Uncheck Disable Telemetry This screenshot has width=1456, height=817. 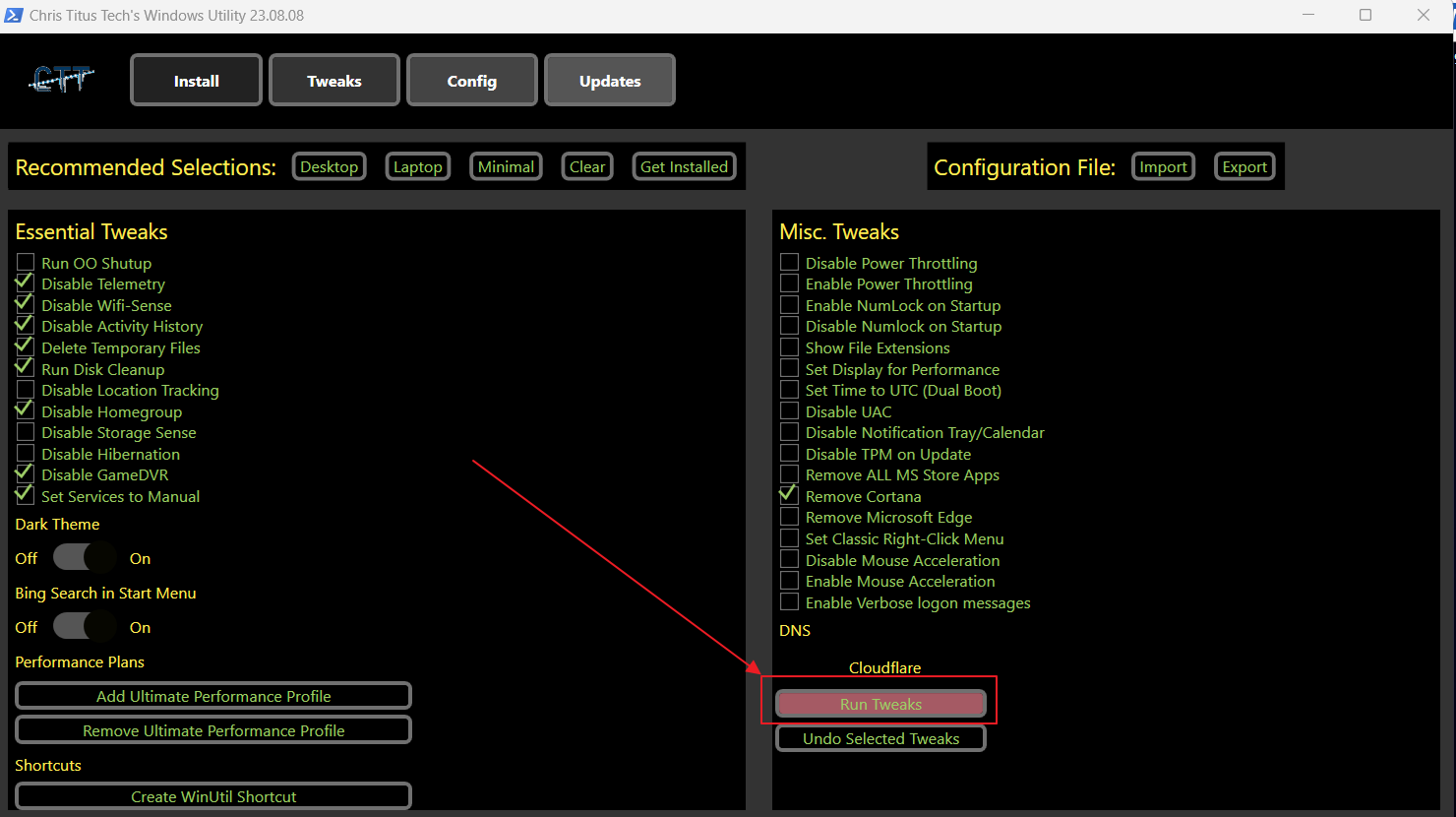coord(26,283)
